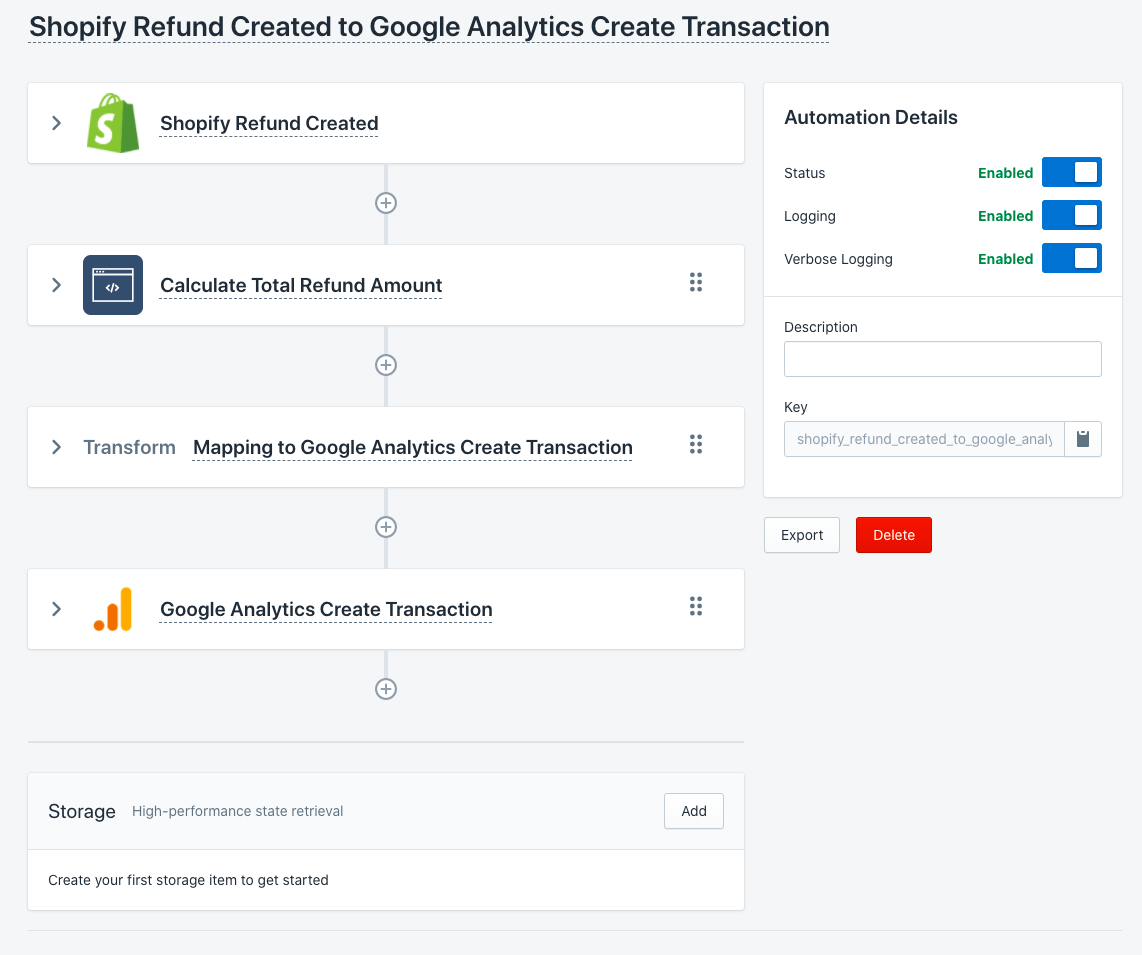Click into the Description input field

[942, 359]
